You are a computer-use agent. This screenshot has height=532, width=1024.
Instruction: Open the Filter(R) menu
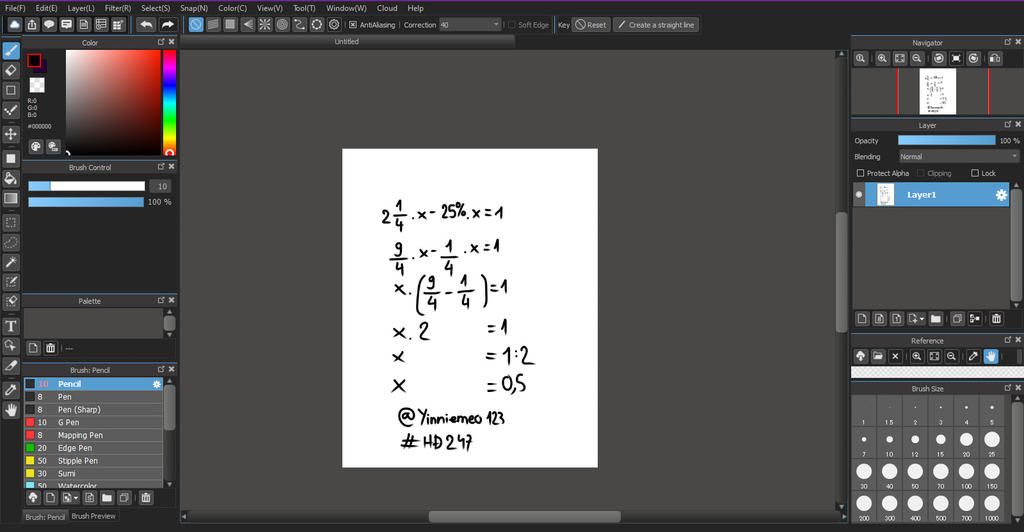(x=118, y=8)
